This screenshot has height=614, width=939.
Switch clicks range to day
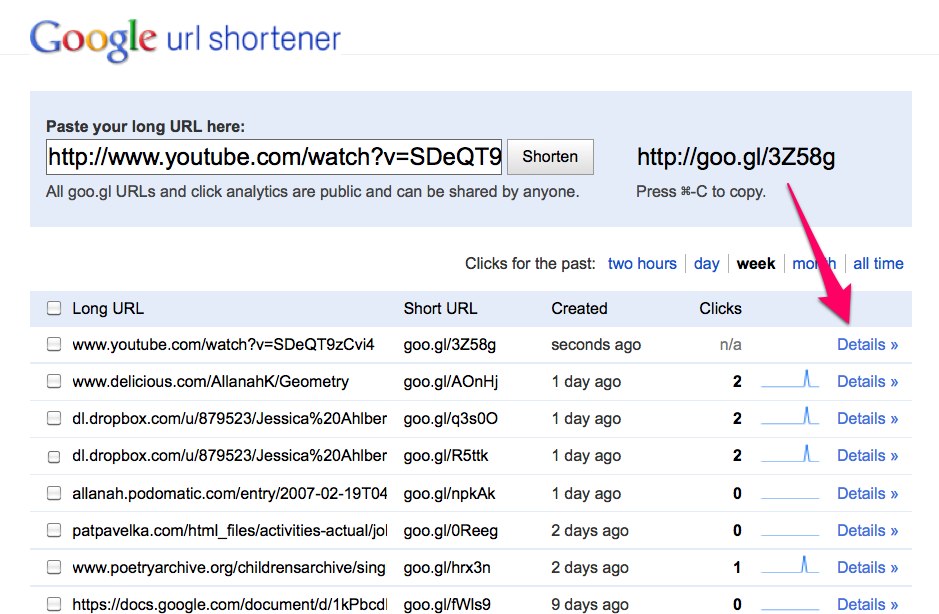(x=706, y=264)
